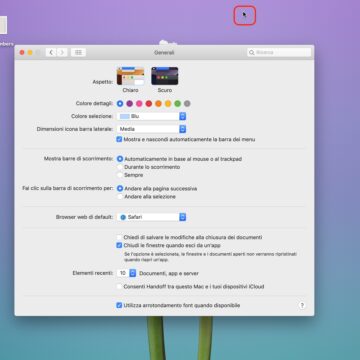Open the Colore selezione dropdown
Image resolution: width=360 pixels, height=360 pixels.
coord(151,116)
